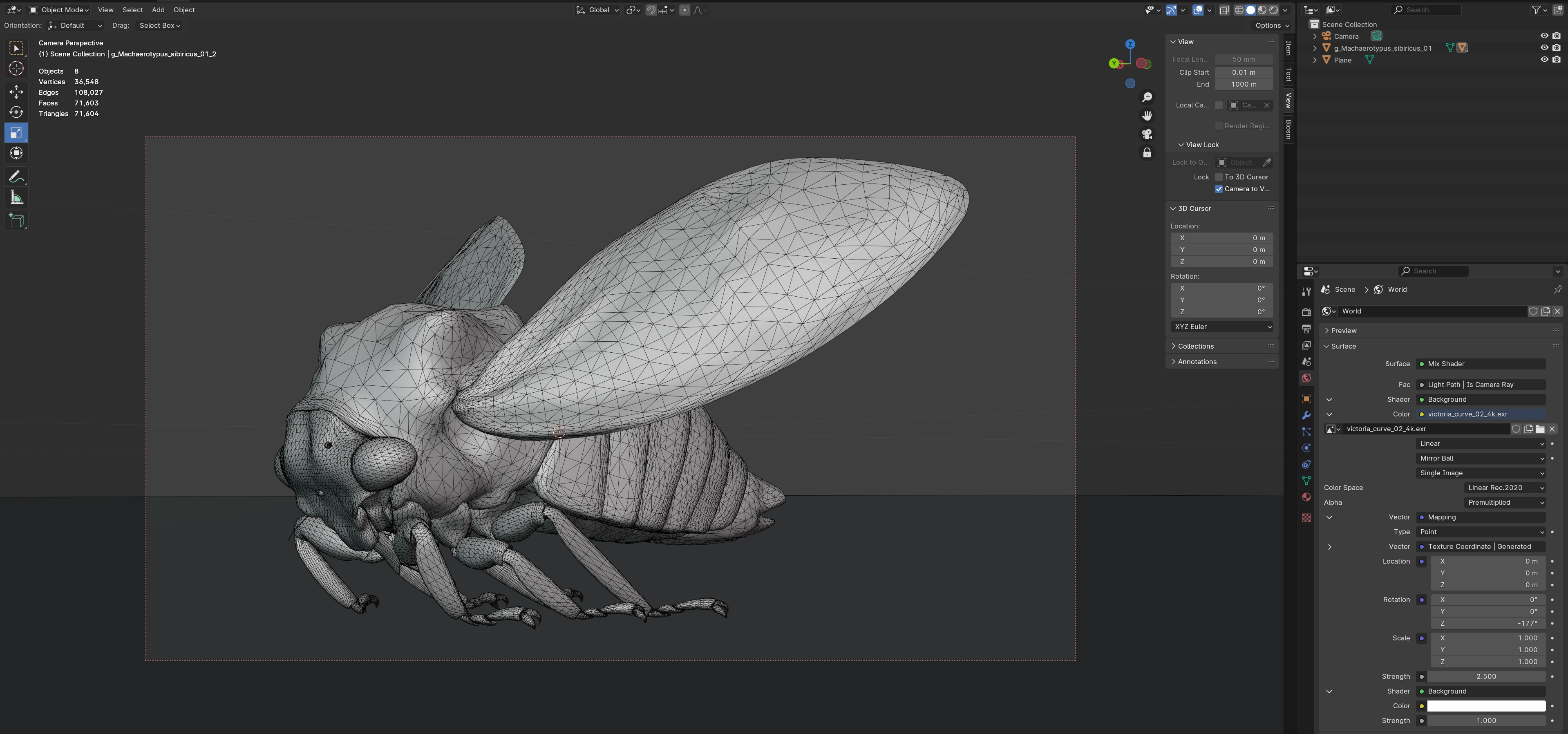Select the Measure tool
This screenshot has height=734, width=1568.
(16, 198)
